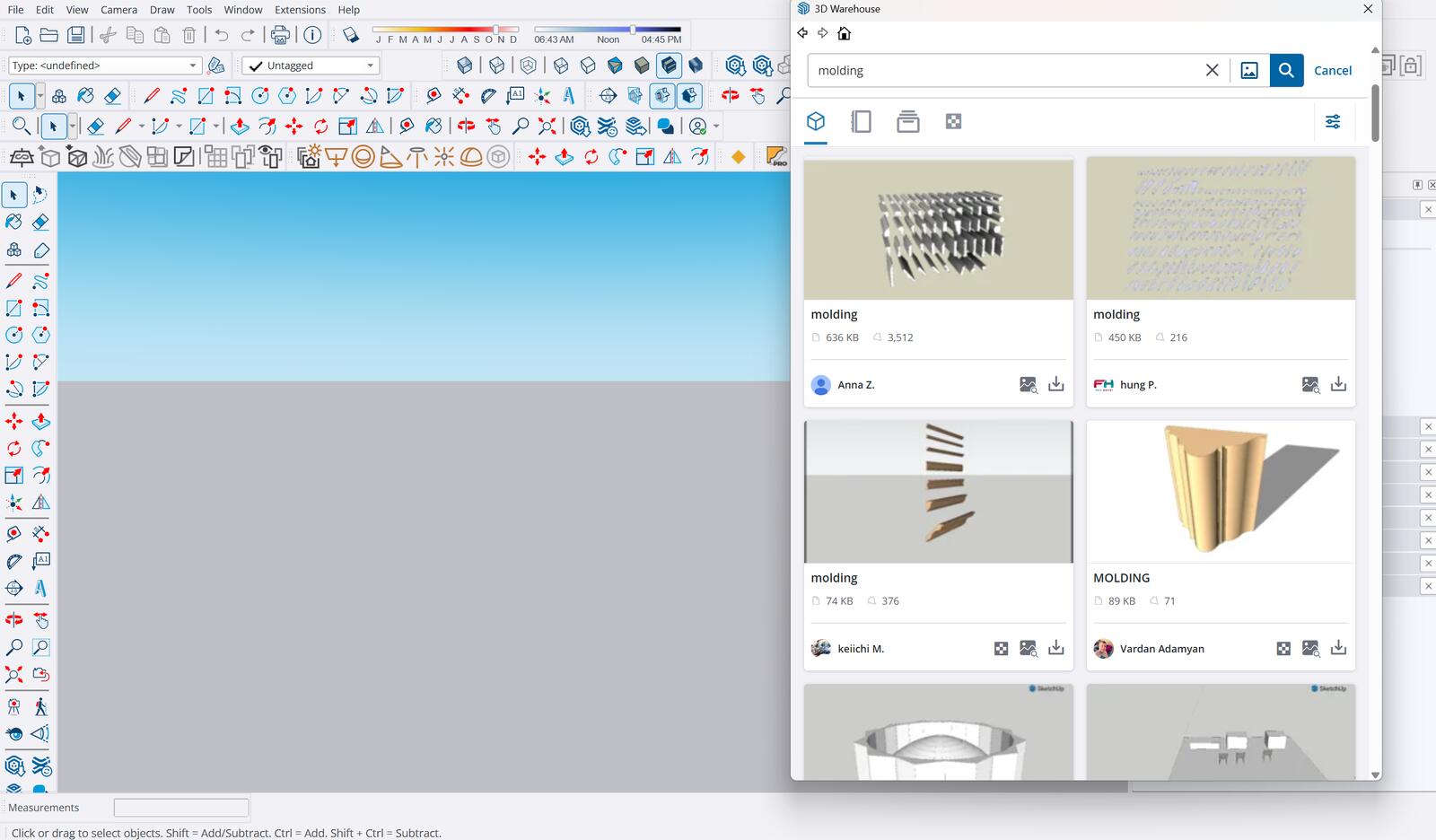This screenshot has height=840, width=1436.
Task: Open the Extensions menu
Action: 300,10
